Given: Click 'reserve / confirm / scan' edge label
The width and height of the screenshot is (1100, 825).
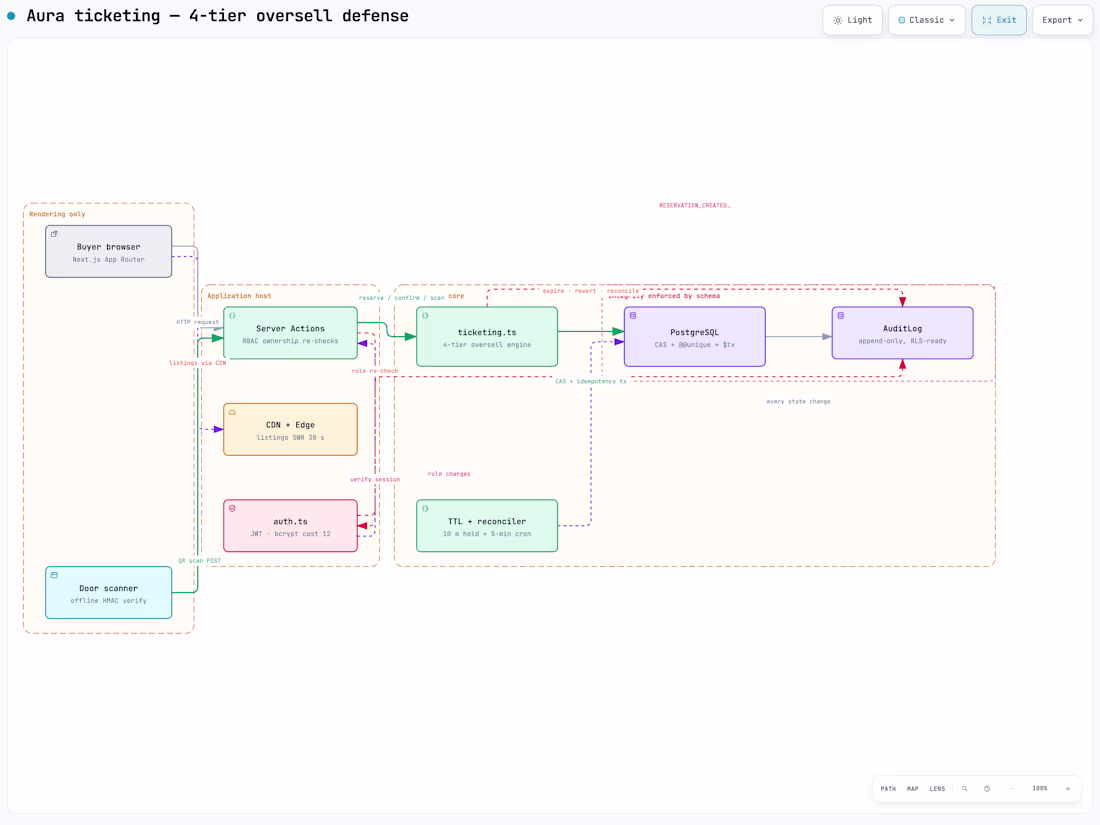Looking at the screenshot, I should point(402,297).
